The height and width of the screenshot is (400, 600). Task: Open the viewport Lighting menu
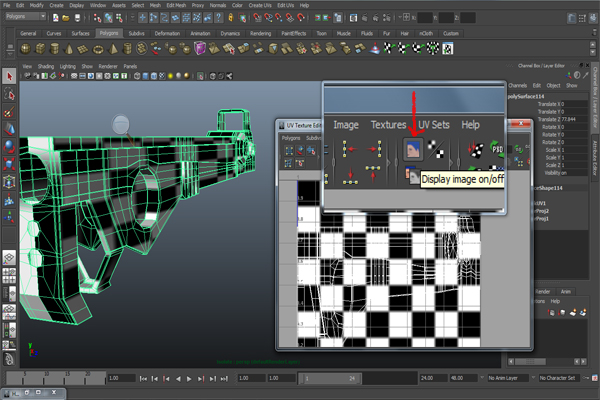(x=68, y=66)
